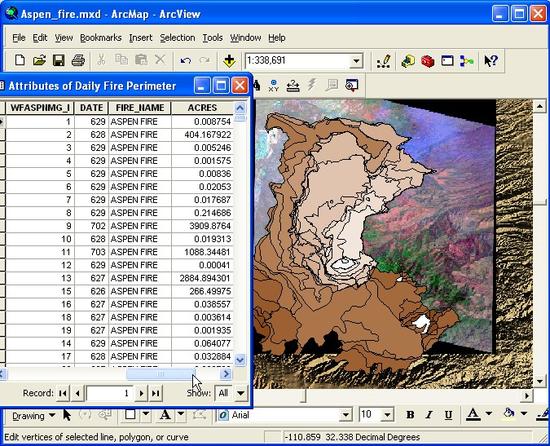The width and height of the screenshot is (550, 446).
Task: Launch ArcToolbox red toolbox icon
Action: [428, 61]
